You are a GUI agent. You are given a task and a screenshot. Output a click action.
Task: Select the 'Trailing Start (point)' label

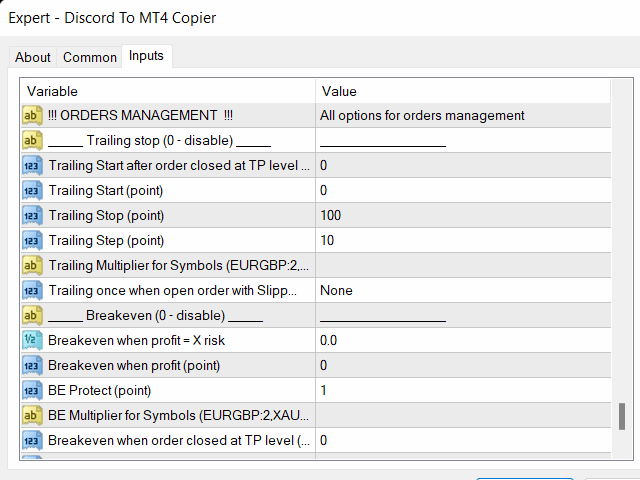tap(106, 191)
